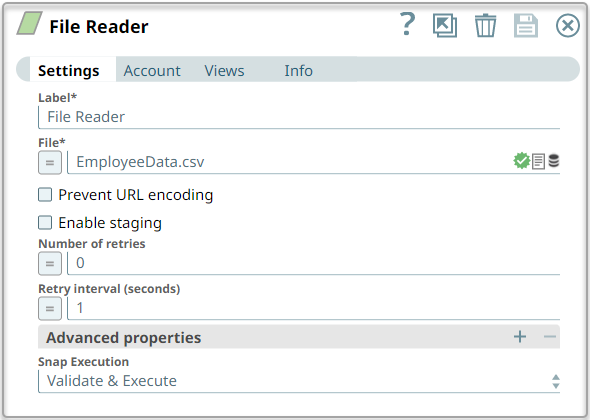Open the Snap Execution dropdown
590x420 pixels.
pyautogui.click(x=299, y=381)
